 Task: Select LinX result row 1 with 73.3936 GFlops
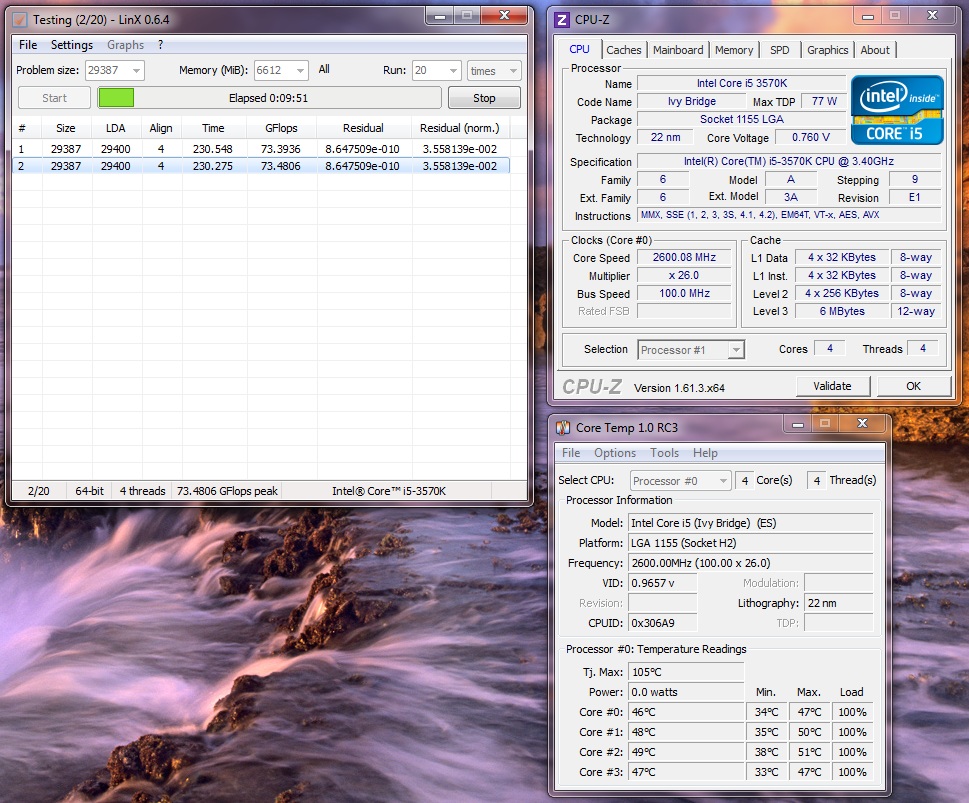261,149
